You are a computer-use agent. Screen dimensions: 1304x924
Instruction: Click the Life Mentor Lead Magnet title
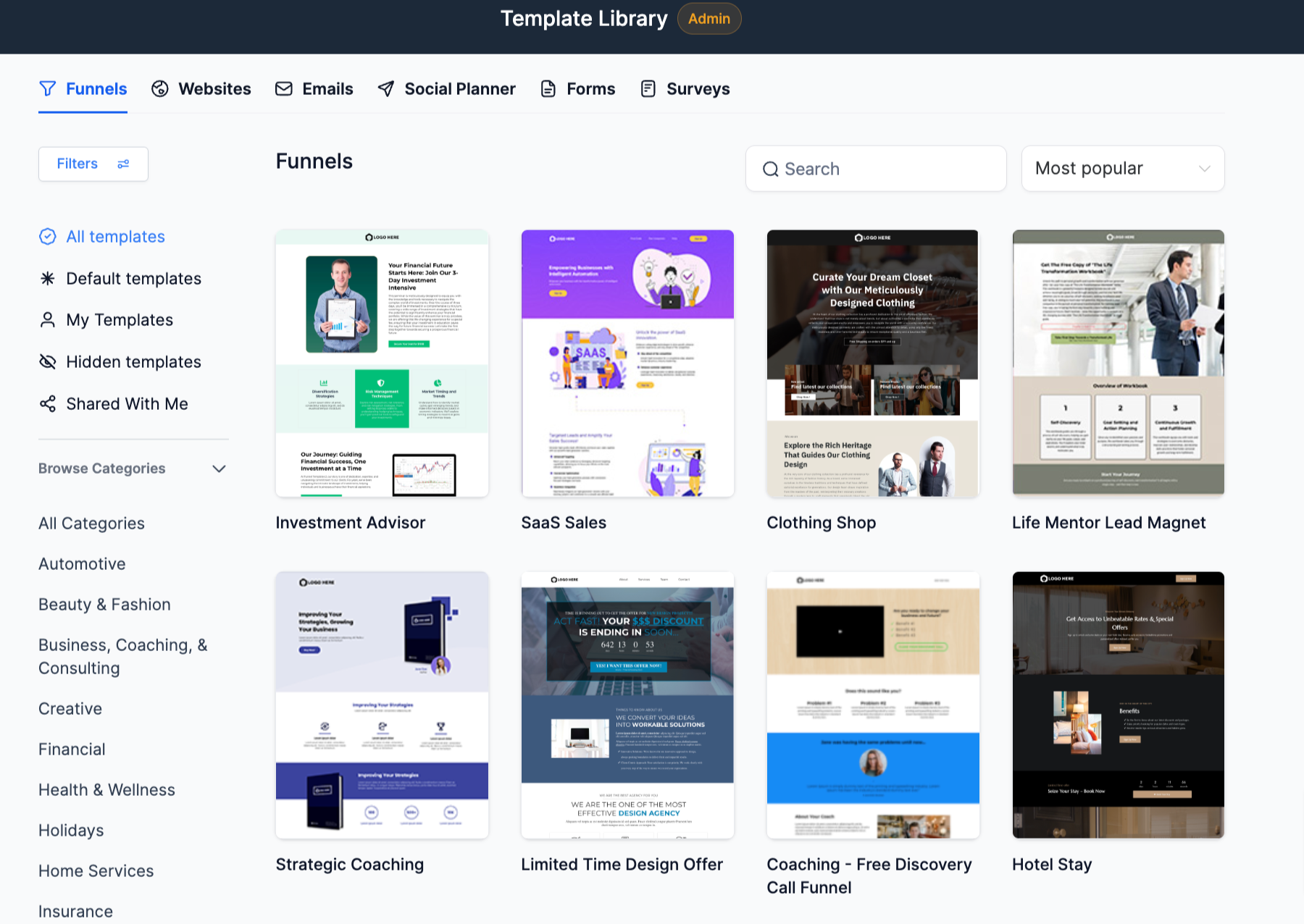pyautogui.click(x=1108, y=522)
